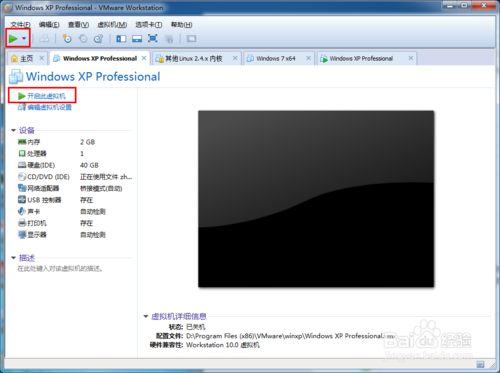The image size is (500, 373).
Task: Collapse the 设备 devices section
Action: (x=14, y=130)
